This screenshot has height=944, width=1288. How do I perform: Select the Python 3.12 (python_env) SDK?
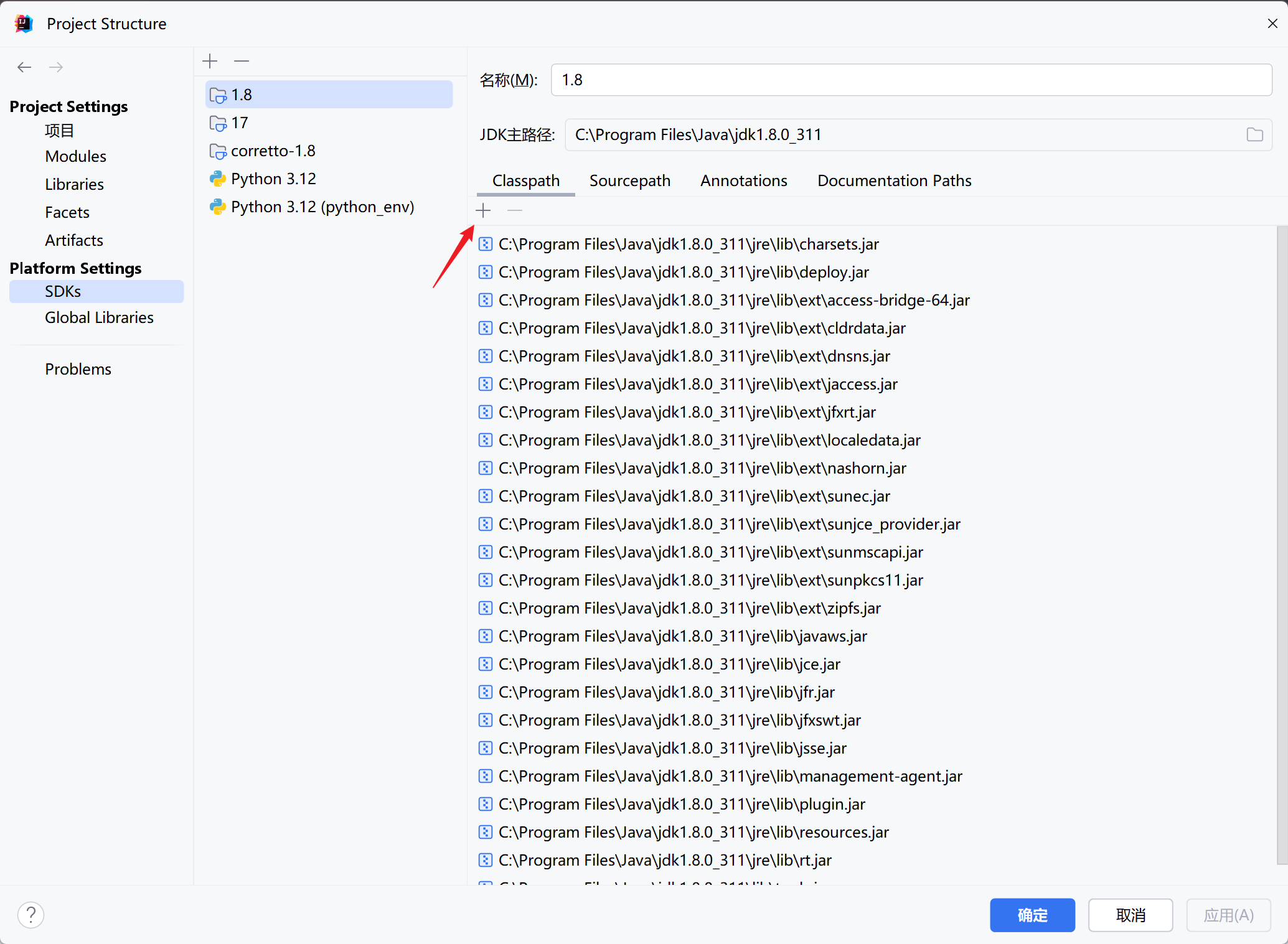322,207
